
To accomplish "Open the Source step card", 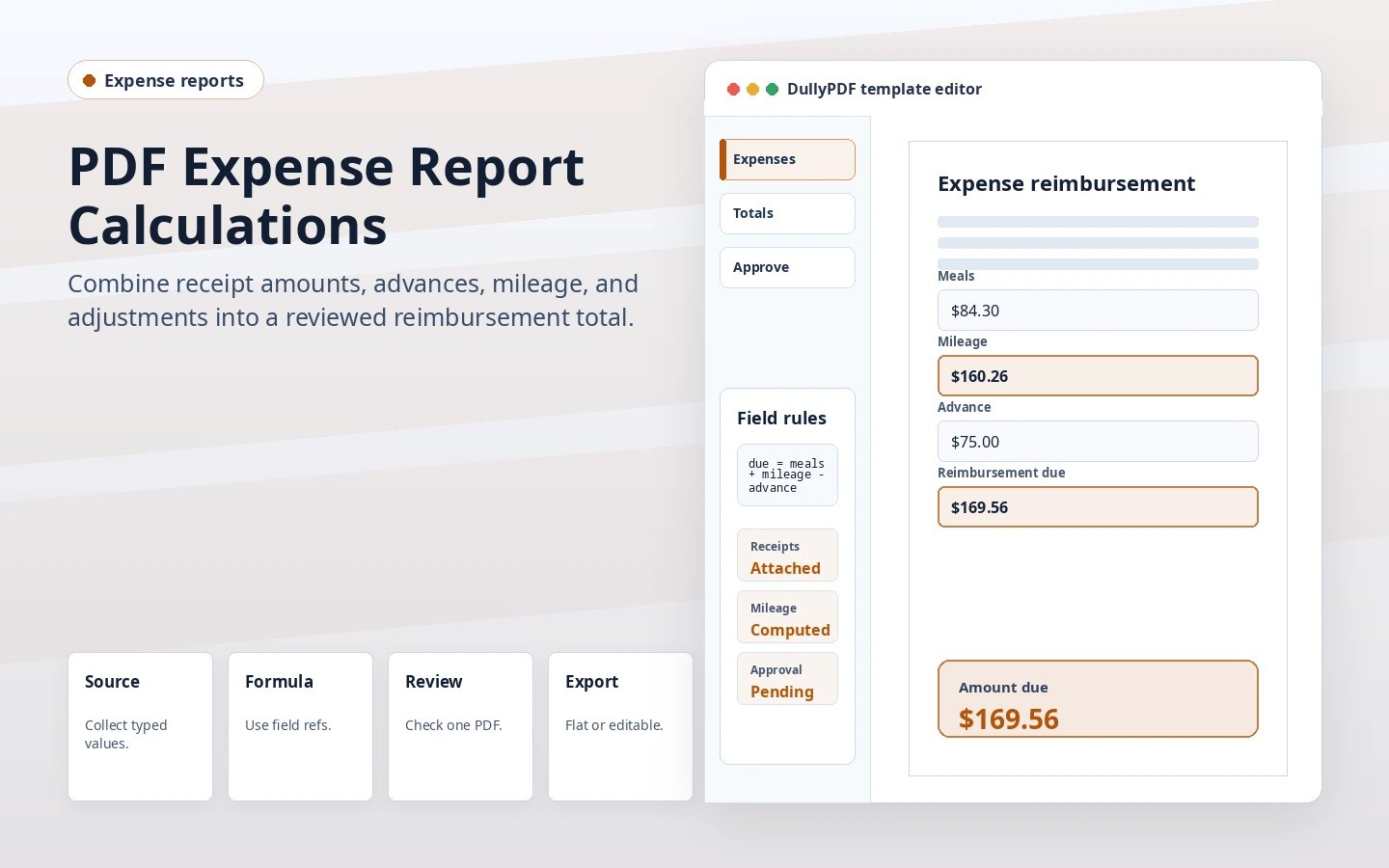I will click(x=140, y=726).
